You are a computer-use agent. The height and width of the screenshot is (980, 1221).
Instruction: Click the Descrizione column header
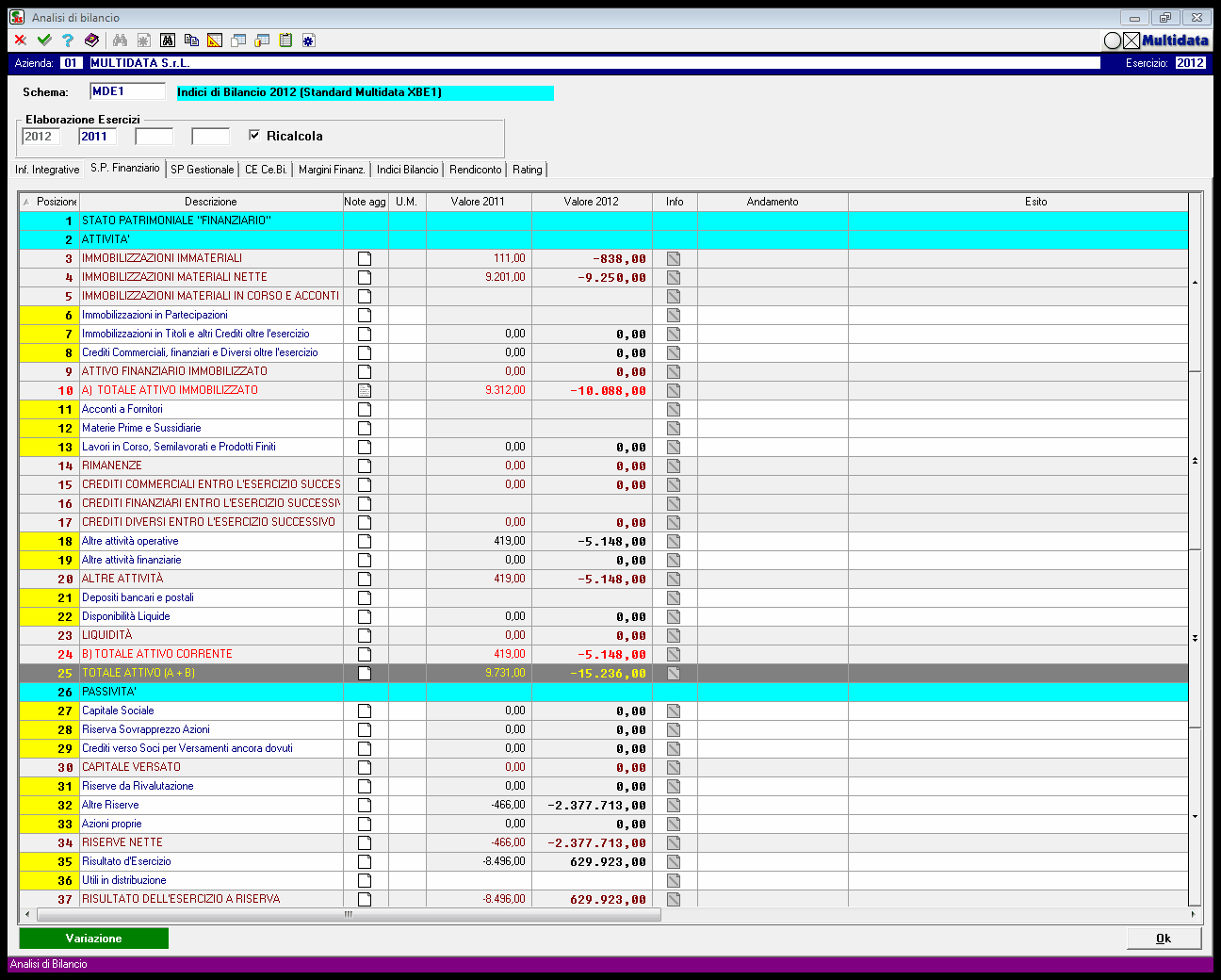[x=211, y=202]
